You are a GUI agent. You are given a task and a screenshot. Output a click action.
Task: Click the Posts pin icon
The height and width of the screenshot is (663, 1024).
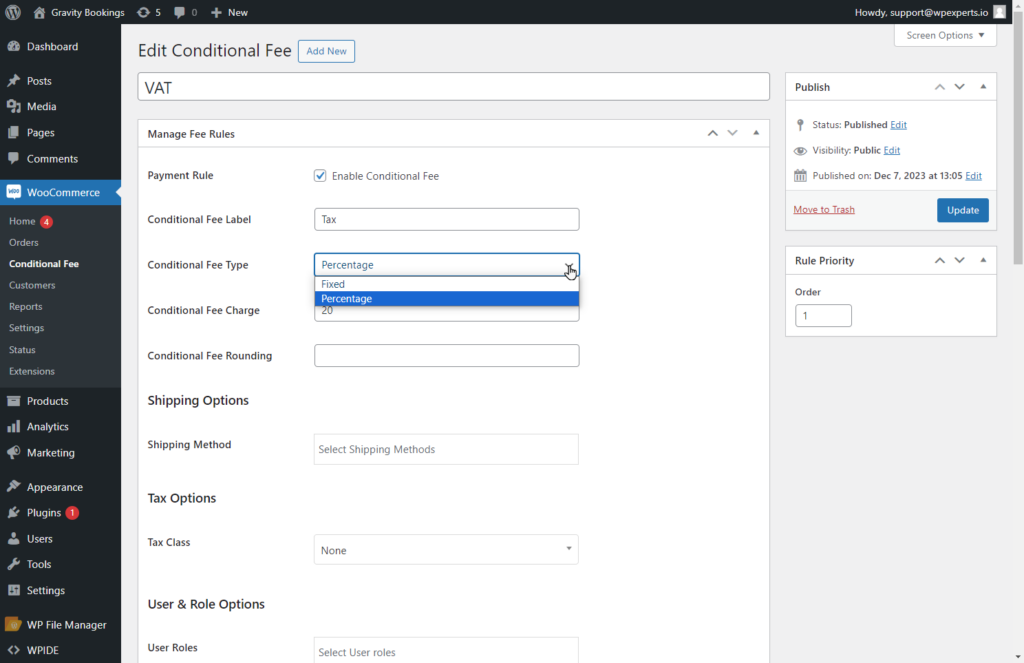[14, 81]
